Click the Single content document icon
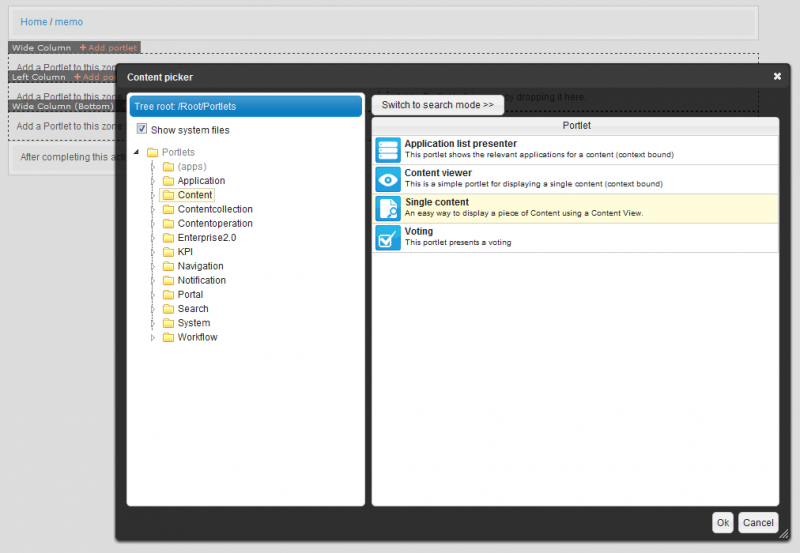The width and height of the screenshot is (800, 553). pos(388,209)
